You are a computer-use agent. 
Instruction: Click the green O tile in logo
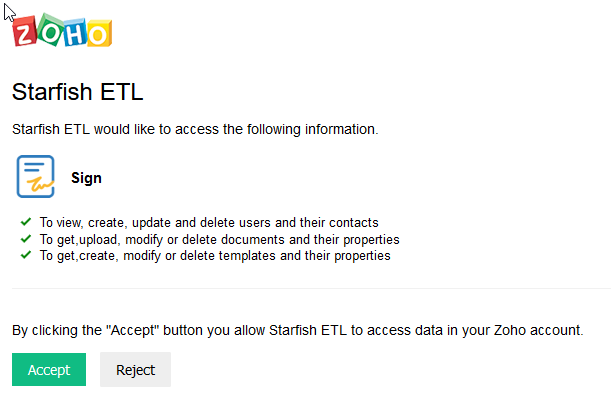(49, 32)
